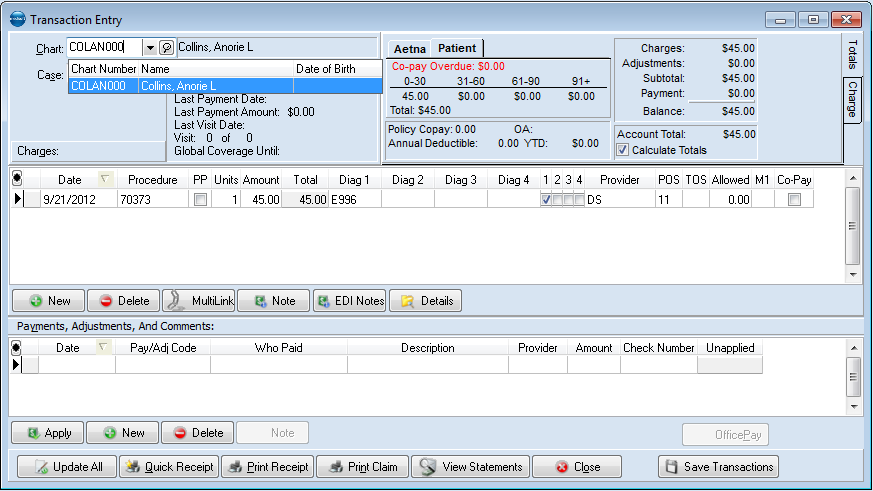
Task: Click the red minus icon on payments Delete
Action: pyautogui.click(x=180, y=433)
